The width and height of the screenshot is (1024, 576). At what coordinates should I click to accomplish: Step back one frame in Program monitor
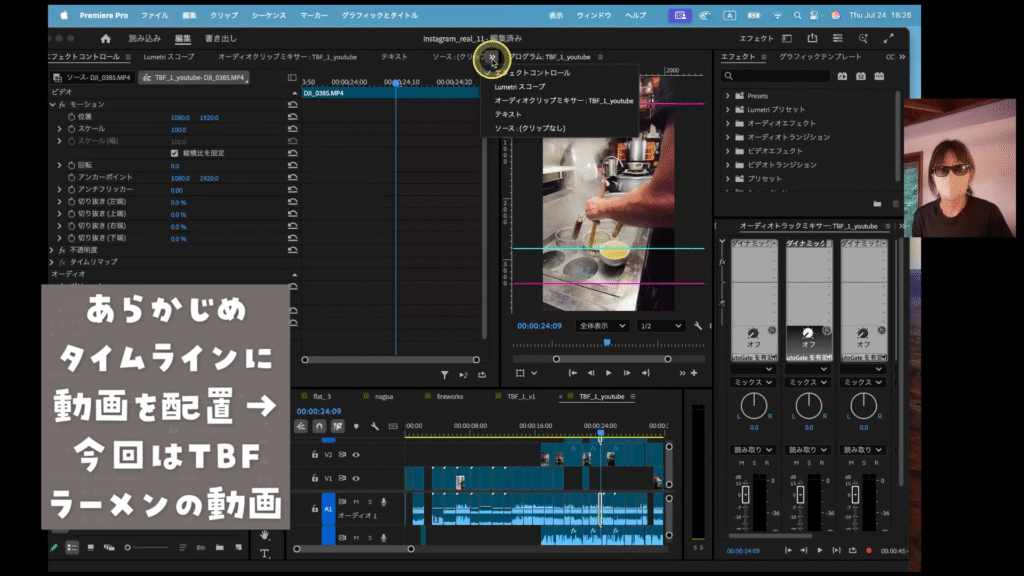click(591, 373)
